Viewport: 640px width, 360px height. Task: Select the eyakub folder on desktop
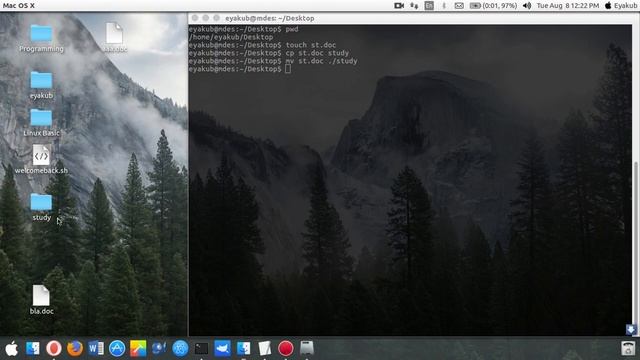tap(41, 85)
